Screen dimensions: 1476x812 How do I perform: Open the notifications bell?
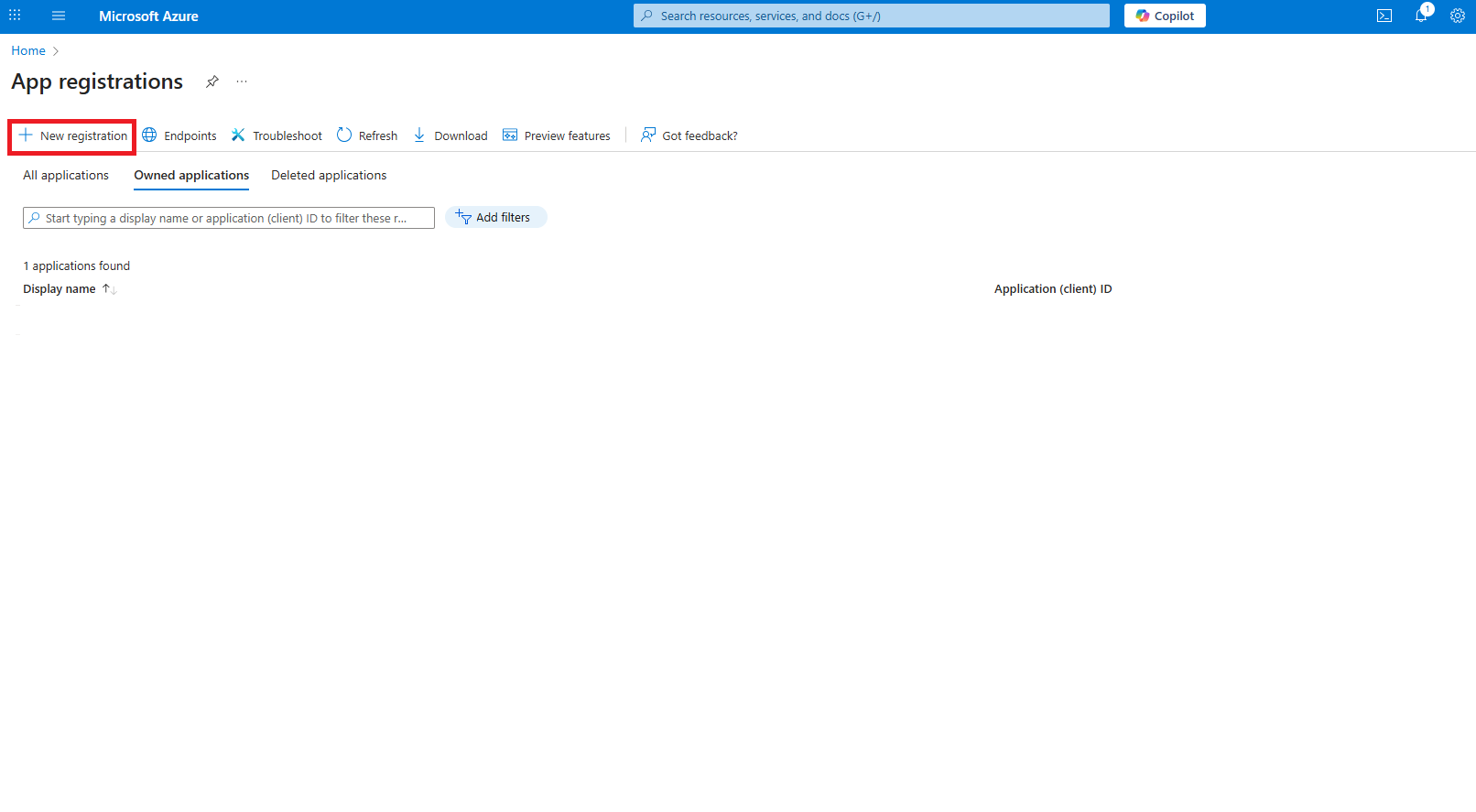[x=1421, y=16]
